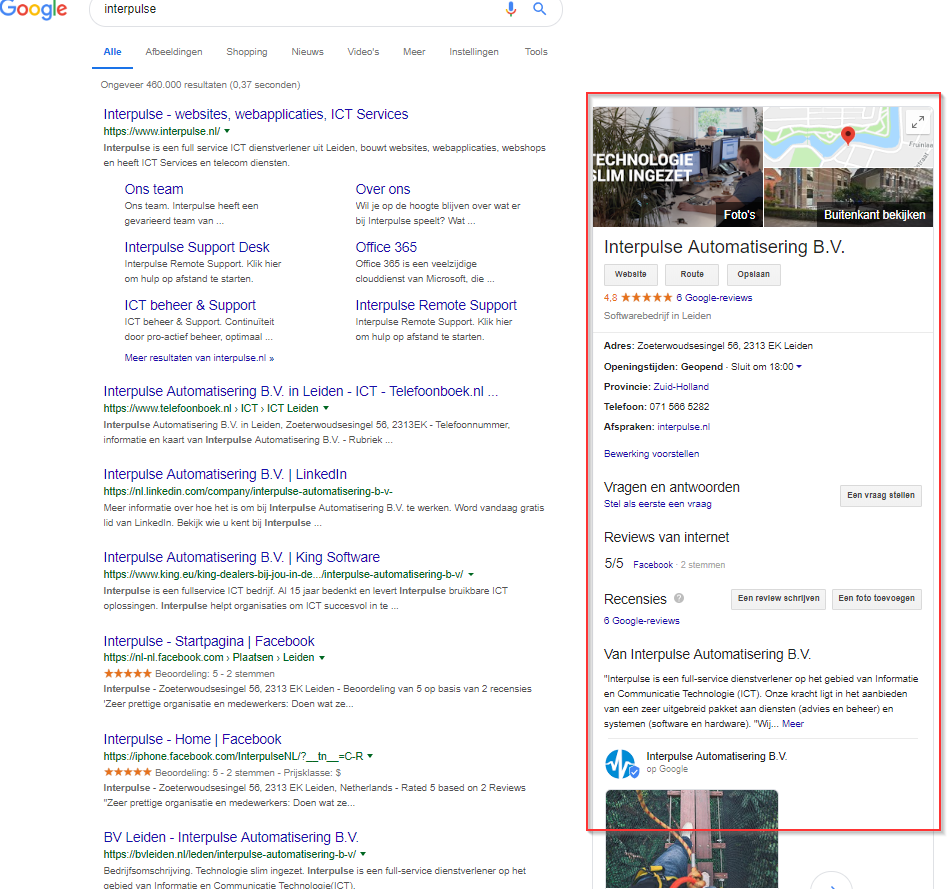
Task: Click Een foto toevoegen button
Action: [876, 599]
